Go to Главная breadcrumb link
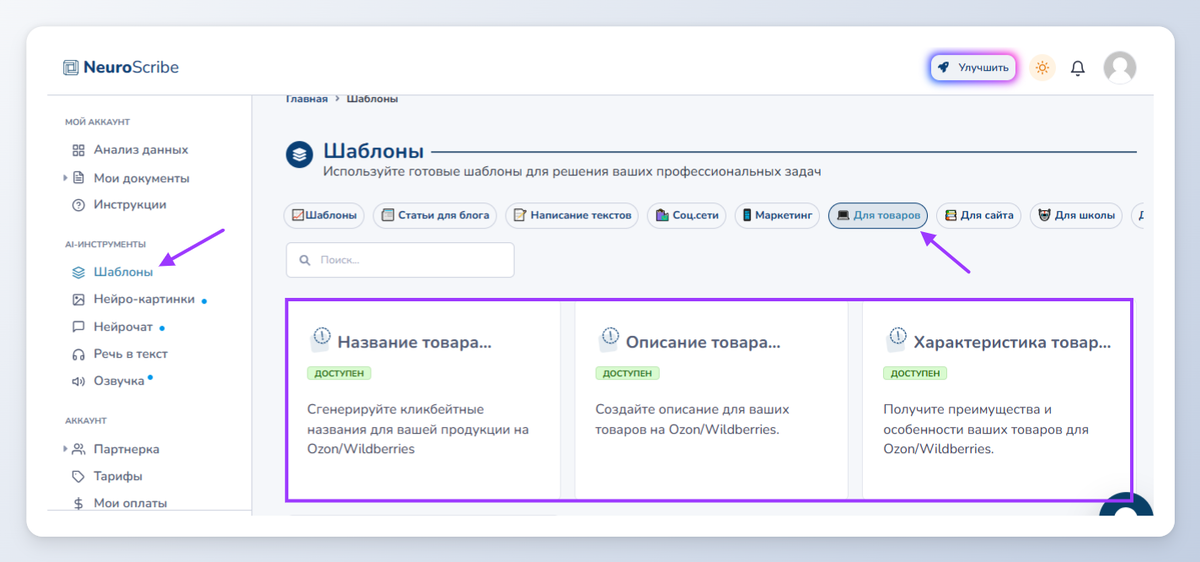 click(307, 99)
